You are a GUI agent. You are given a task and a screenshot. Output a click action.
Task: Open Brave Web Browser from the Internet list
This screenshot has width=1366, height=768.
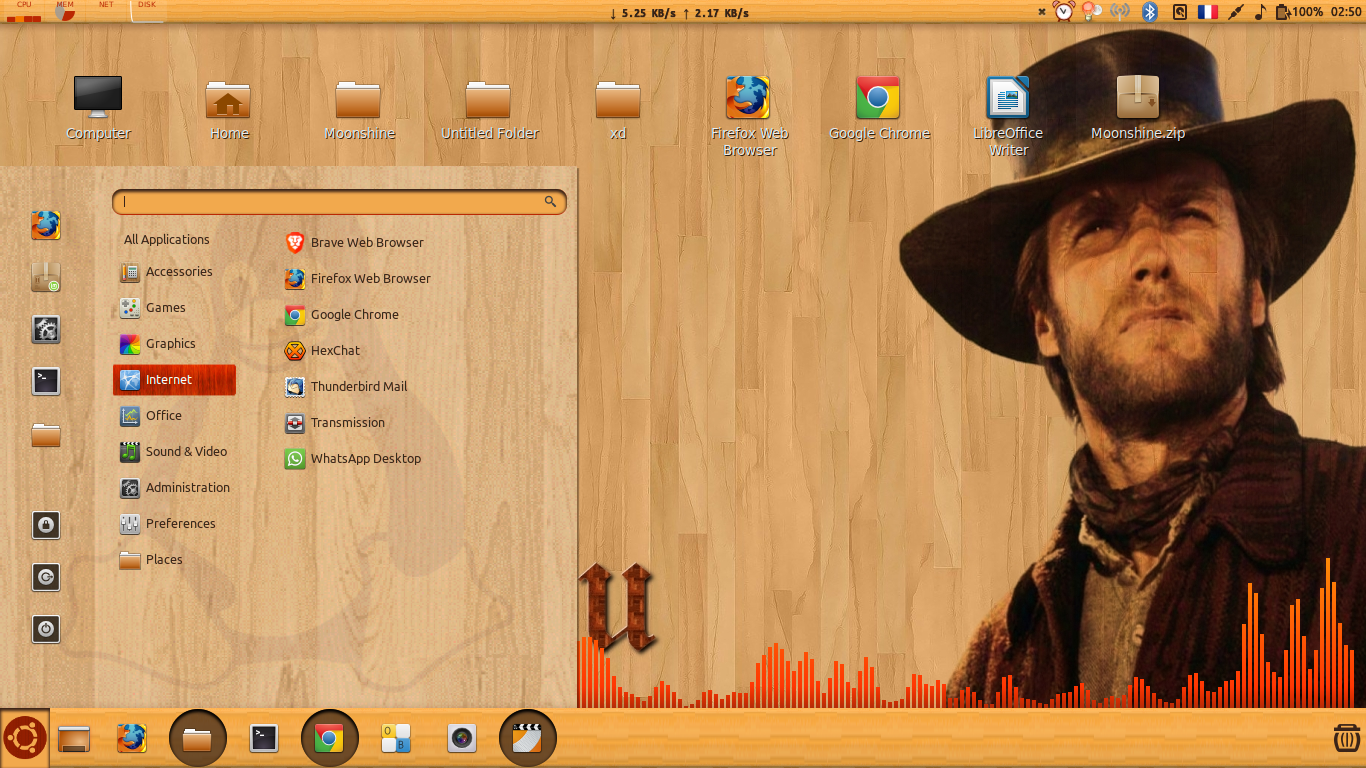coord(355,242)
